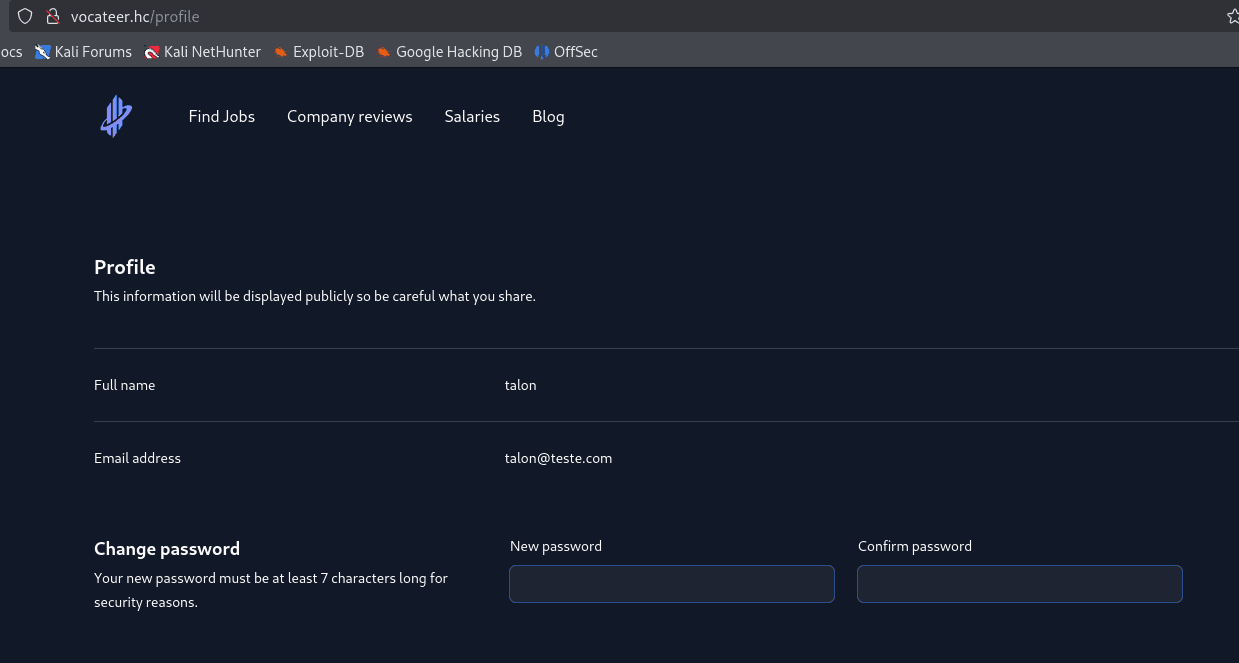Open the Kali Forums bookmark
The height and width of the screenshot is (663, 1239).
click(83, 52)
